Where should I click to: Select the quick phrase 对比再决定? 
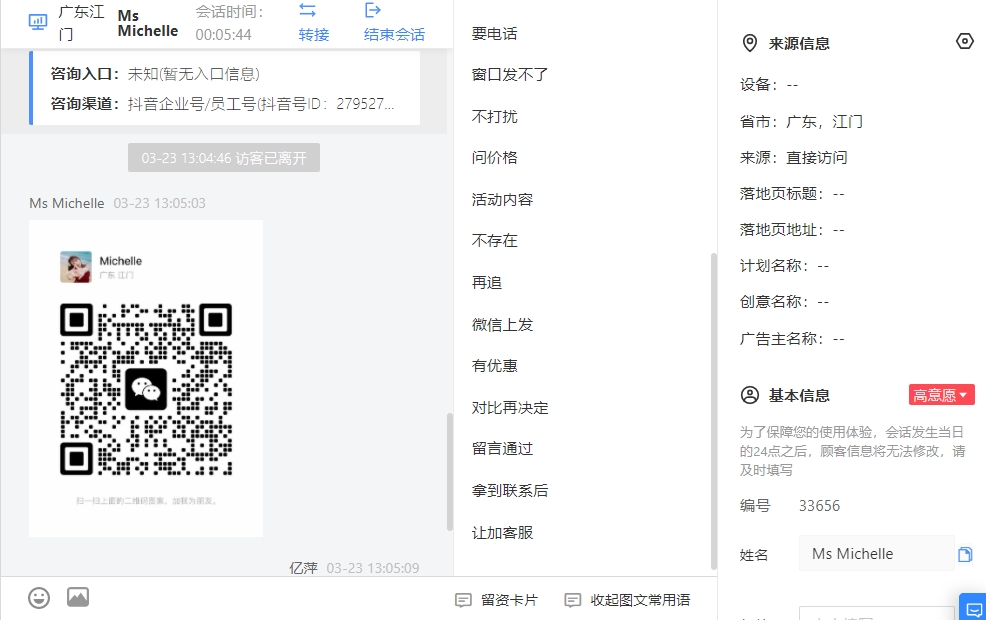click(x=510, y=407)
